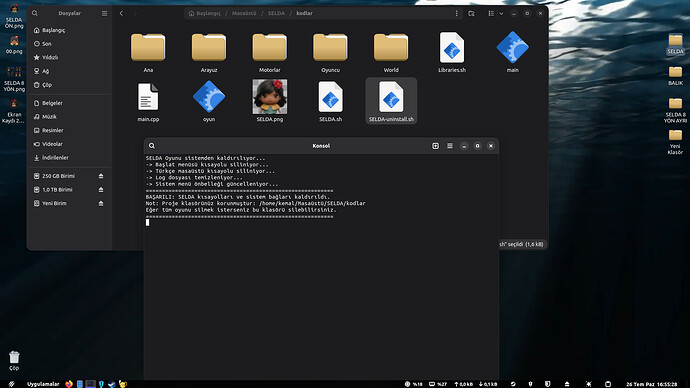Click SELDA in the path bar
The image size is (690, 388).
click(x=276, y=13)
